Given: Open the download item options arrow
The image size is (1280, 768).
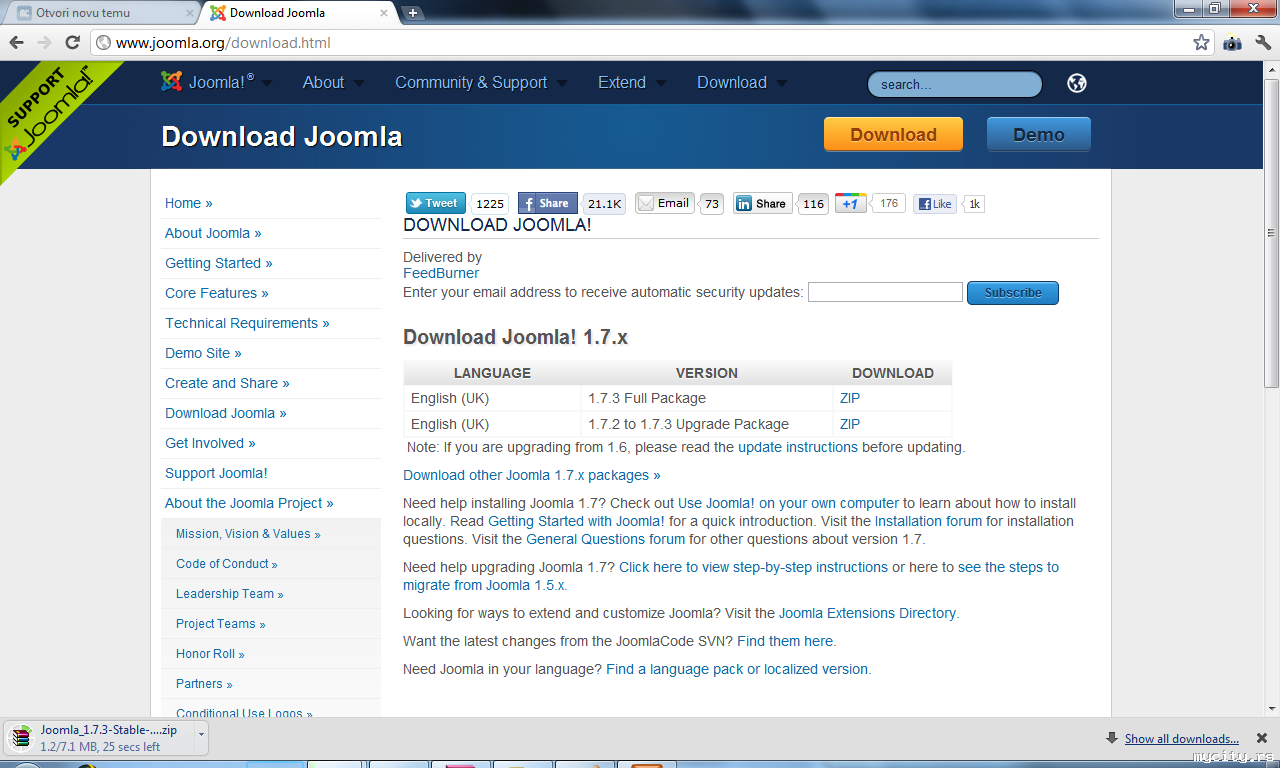Looking at the screenshot, I should [201, 737].
